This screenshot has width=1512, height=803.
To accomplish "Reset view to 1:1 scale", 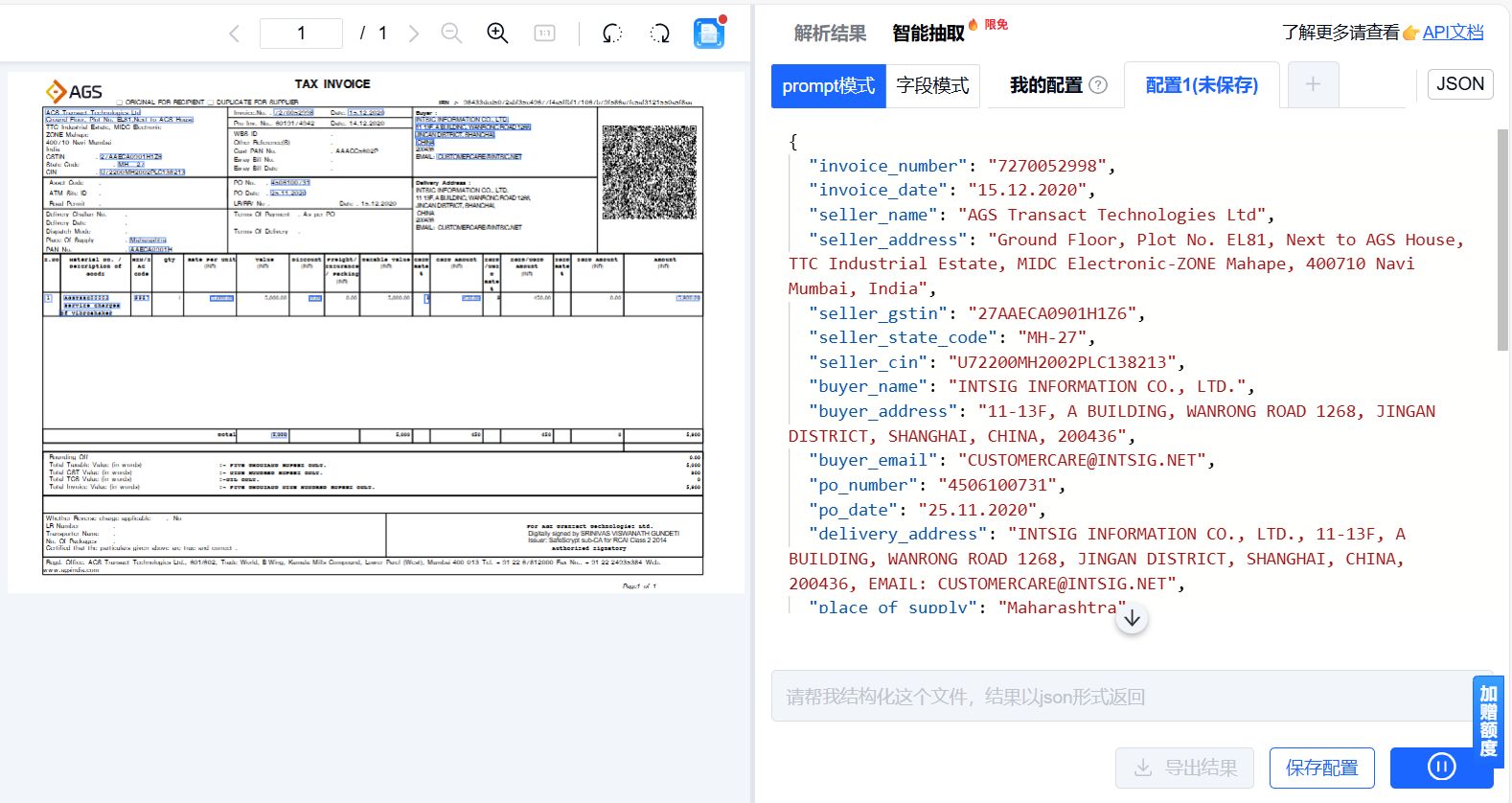I will pos(544,34).
